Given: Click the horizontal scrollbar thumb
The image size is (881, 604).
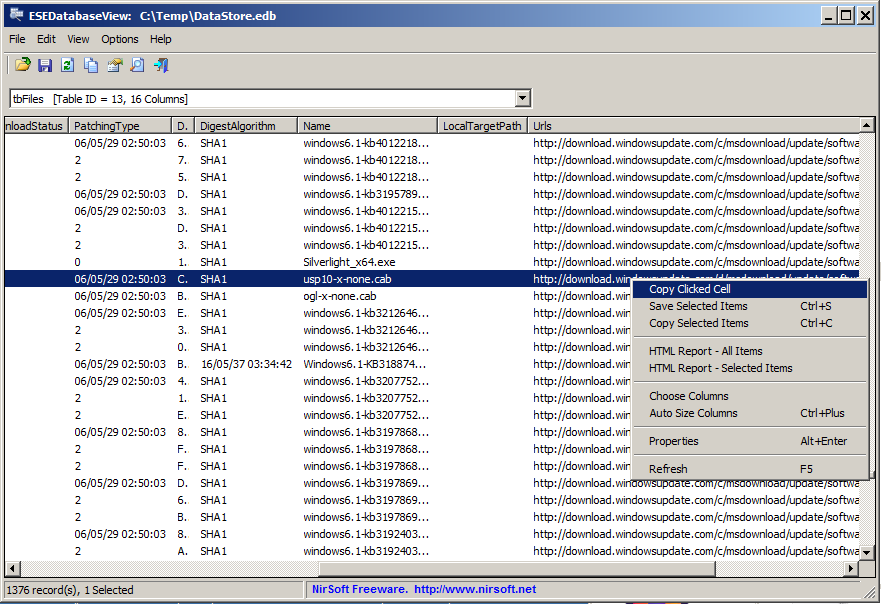Looking at the screenshot, I should point(517,568).
